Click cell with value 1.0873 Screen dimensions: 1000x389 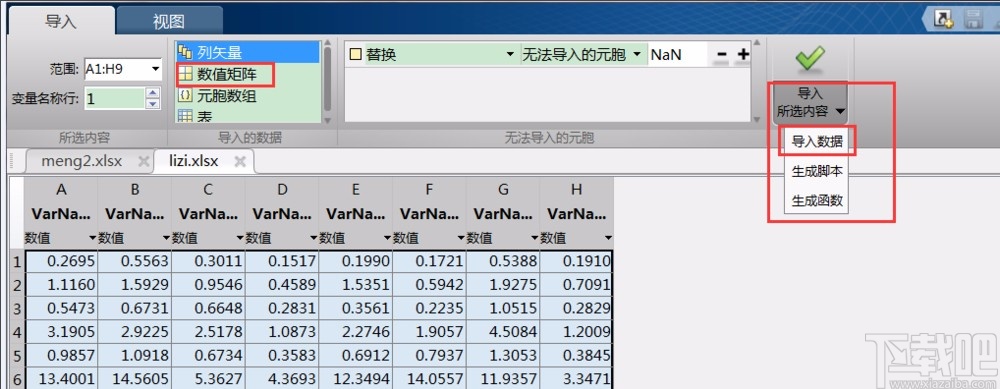(282, 332)
